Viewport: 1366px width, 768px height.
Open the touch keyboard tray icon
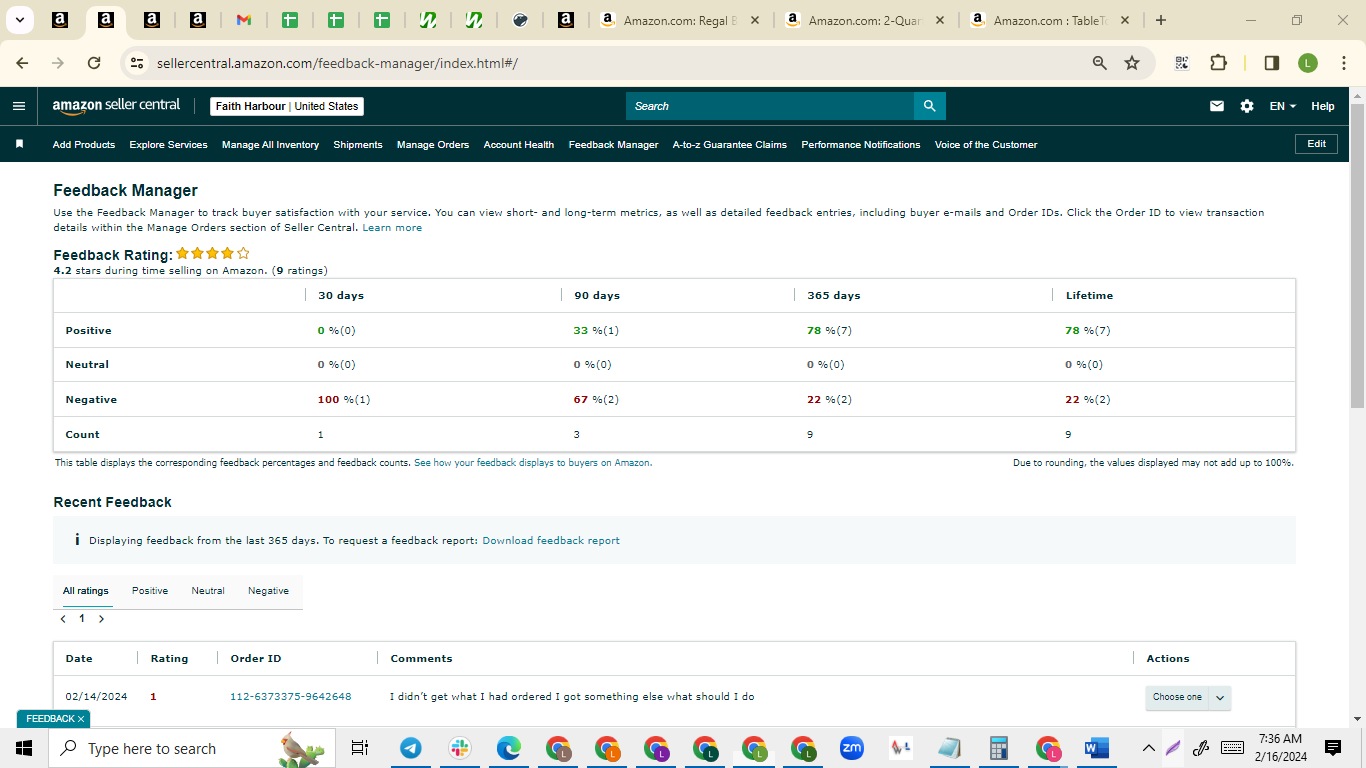pyautogui.click(x=1232, y=748)
